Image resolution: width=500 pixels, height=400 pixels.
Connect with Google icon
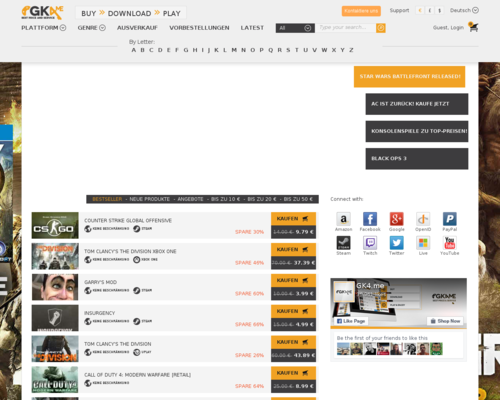point(397,219)
